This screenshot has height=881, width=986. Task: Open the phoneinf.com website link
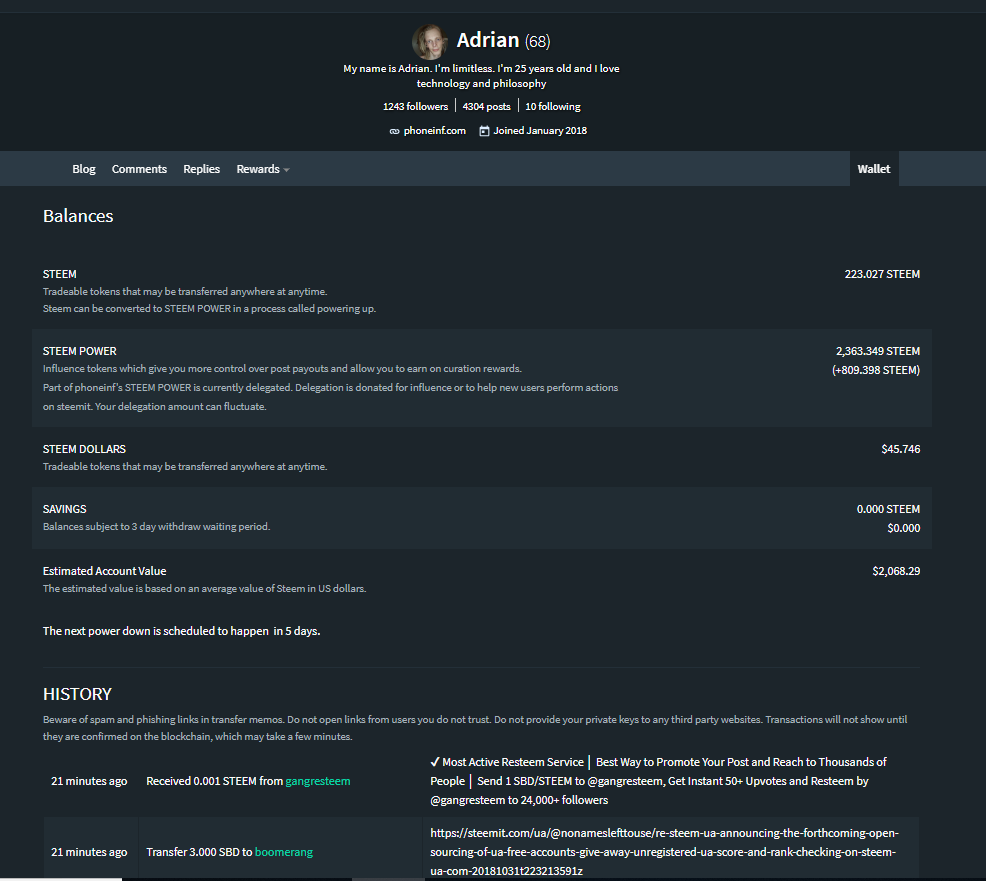pyautogui.click(x=435, y=131)
